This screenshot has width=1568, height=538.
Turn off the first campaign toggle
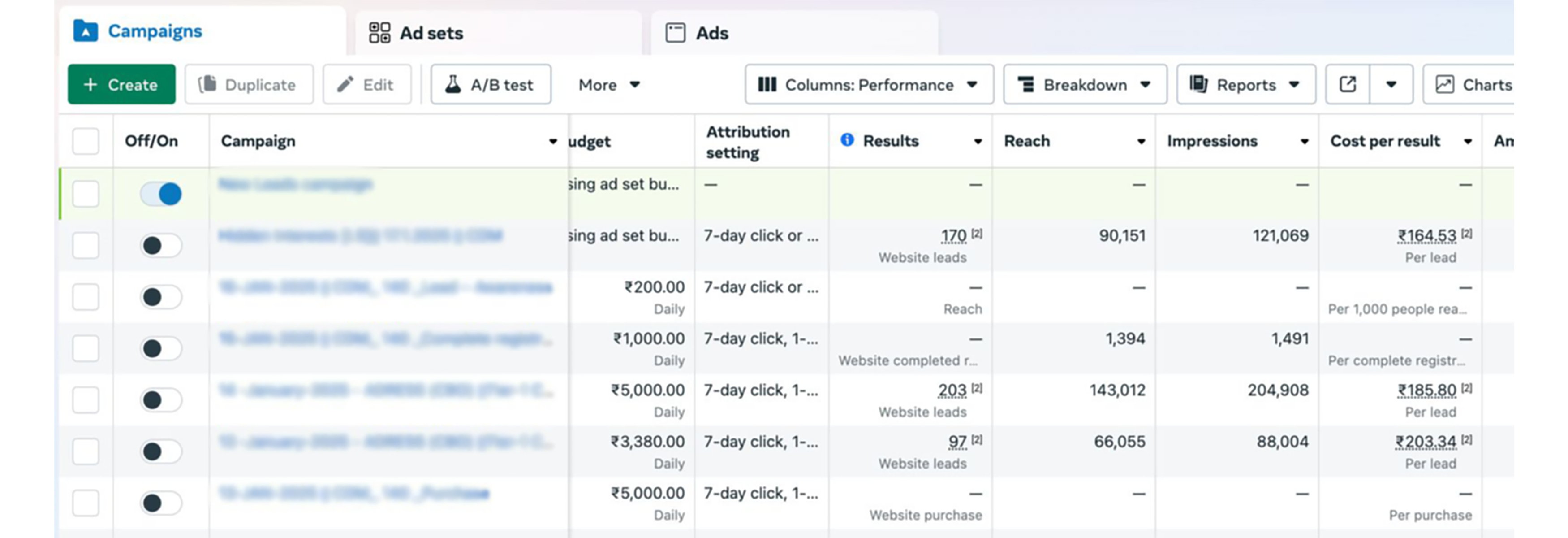point(161,195)
